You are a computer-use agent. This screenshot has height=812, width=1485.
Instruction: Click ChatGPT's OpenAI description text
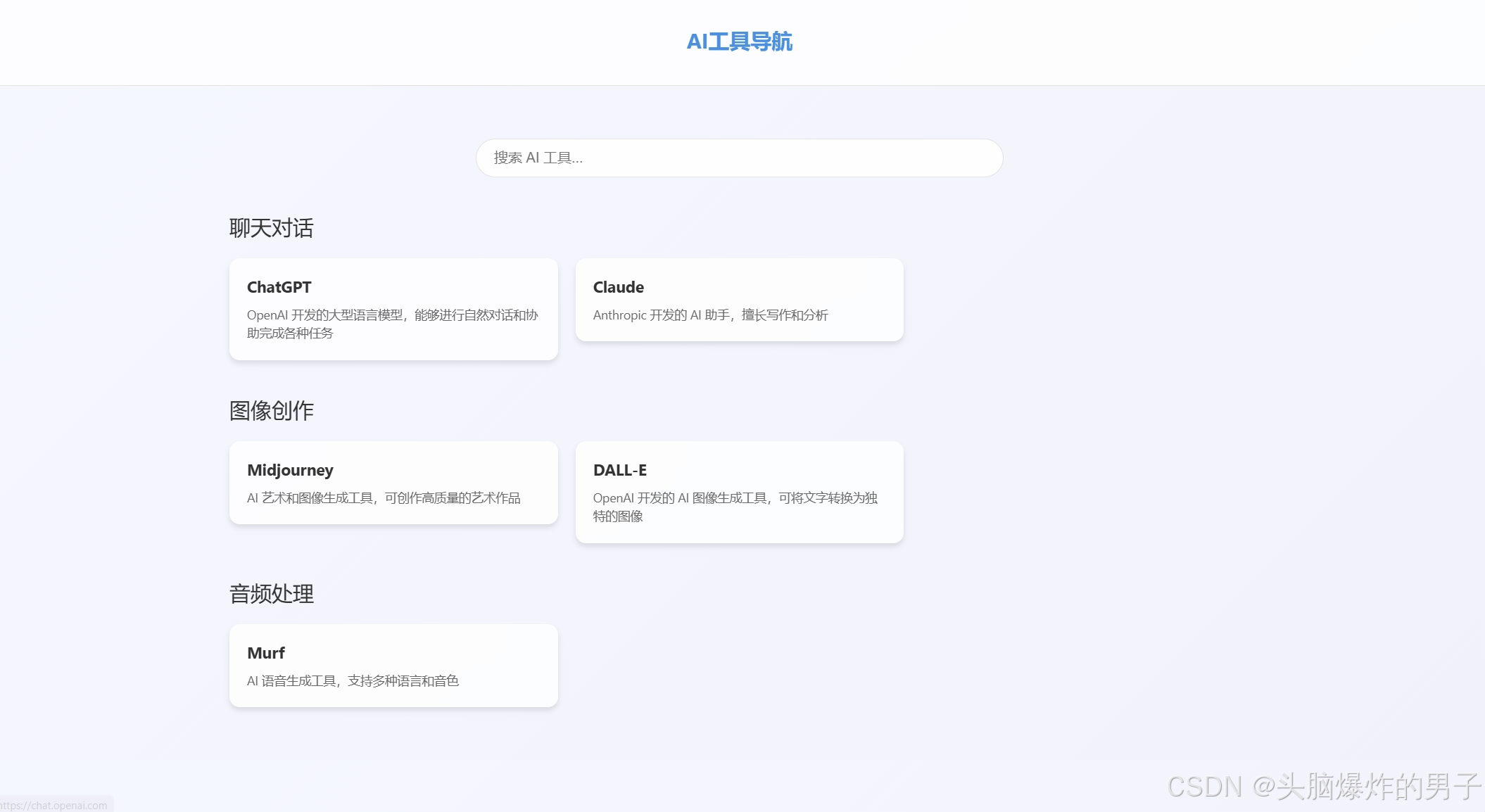(392, 324)
